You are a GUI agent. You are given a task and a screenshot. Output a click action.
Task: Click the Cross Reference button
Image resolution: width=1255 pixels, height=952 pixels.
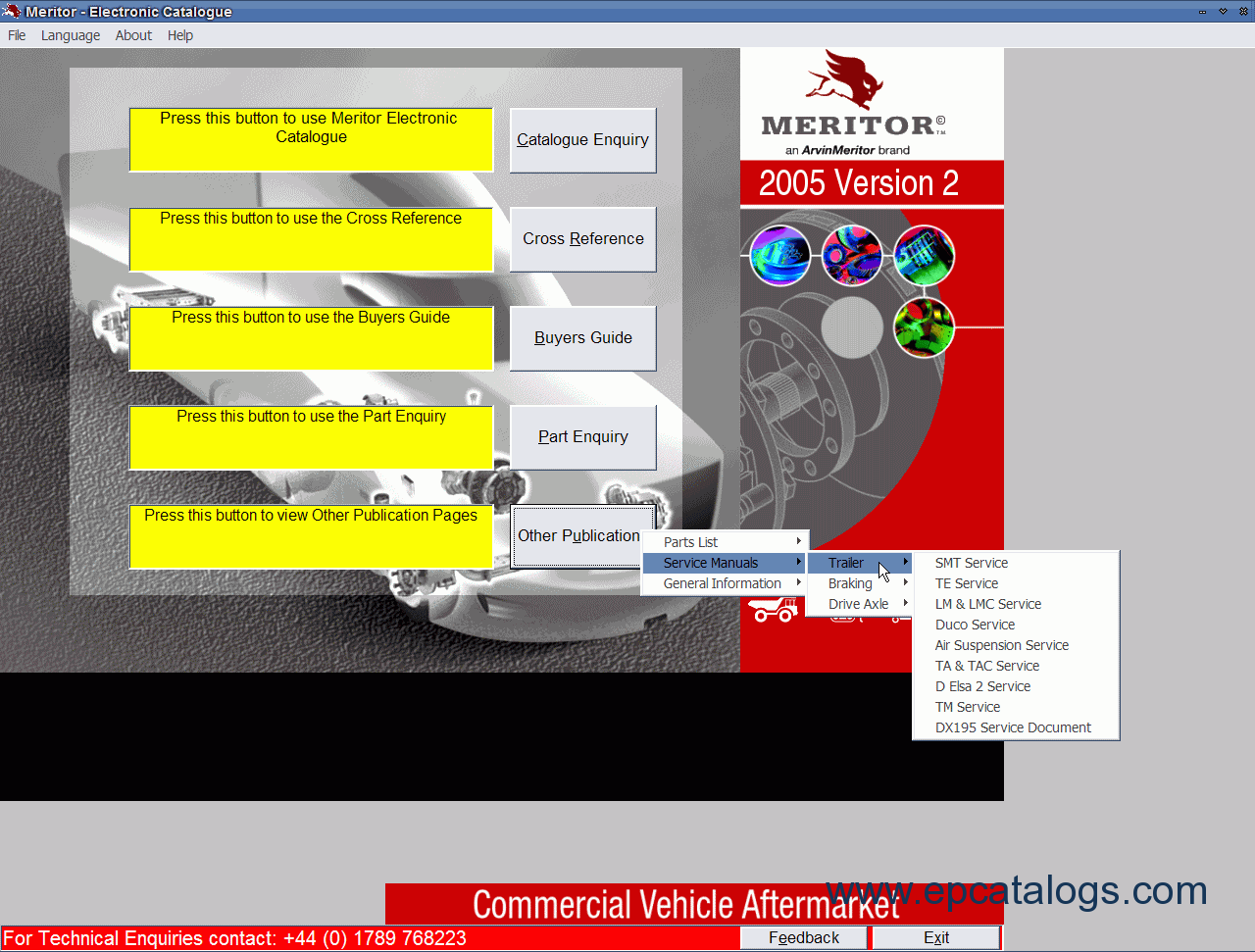(583, 239)
